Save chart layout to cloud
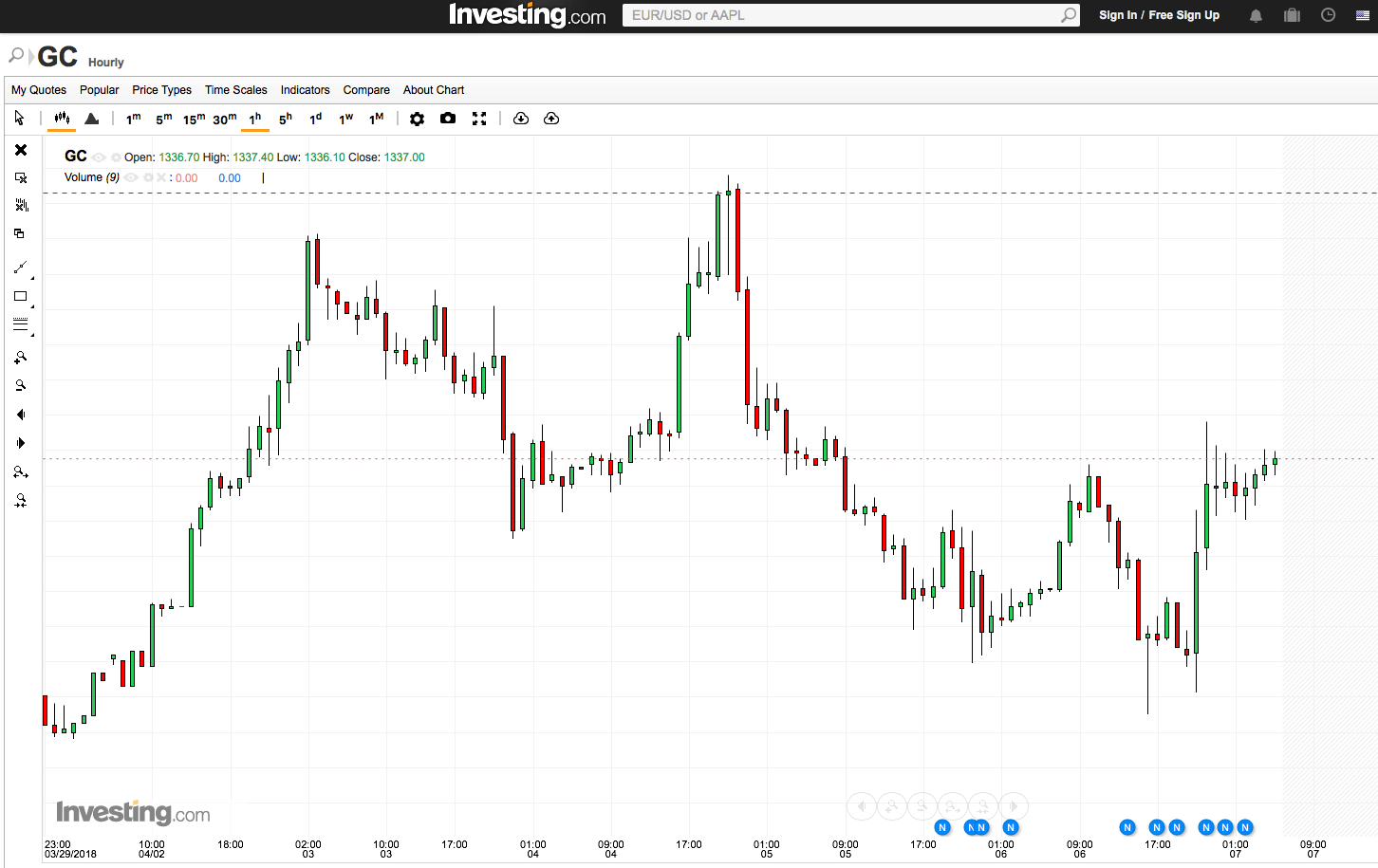The image size is (1378, 868). pyautogui.click(x=551, y=119)
